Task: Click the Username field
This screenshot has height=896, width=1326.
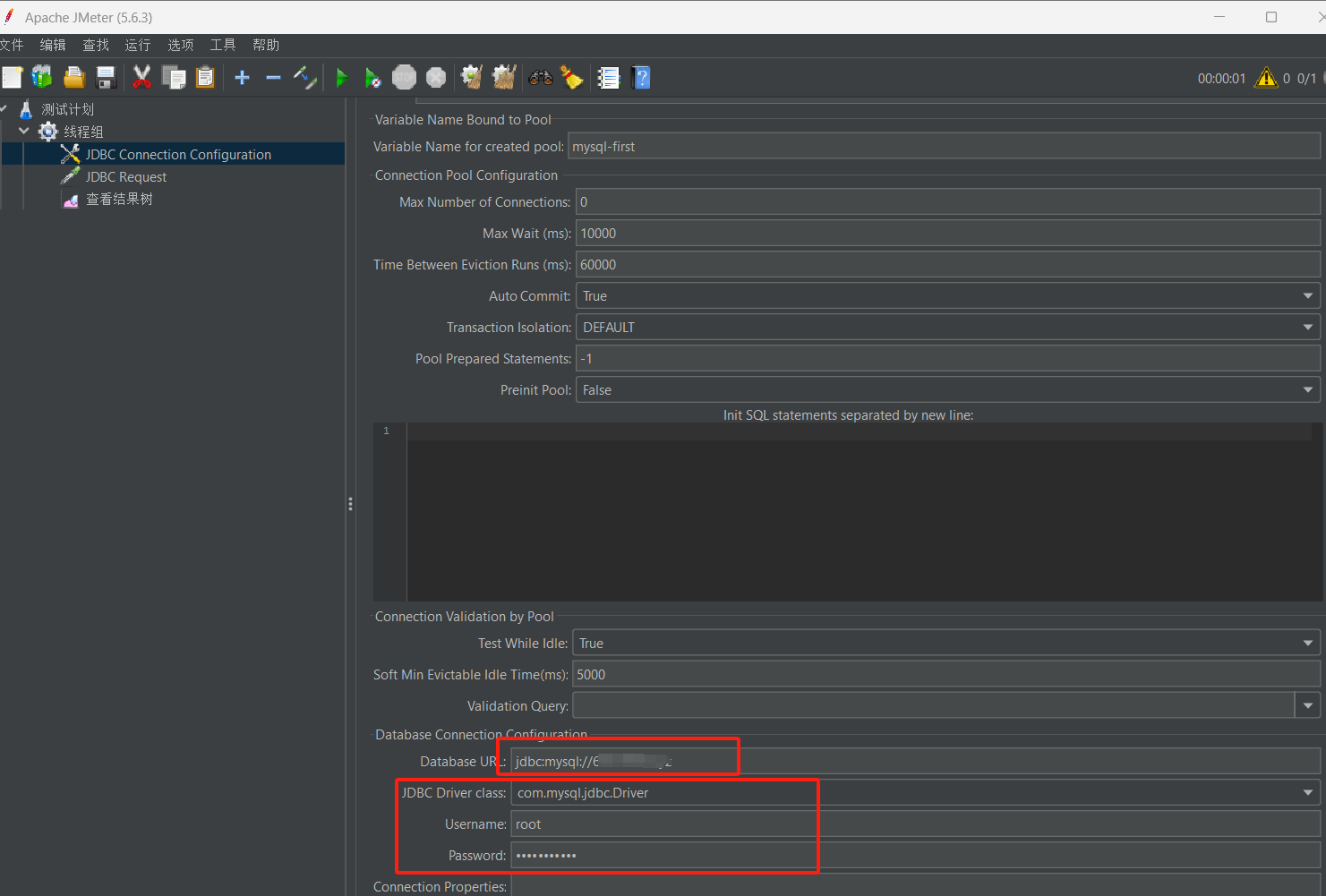Action: click(915, 824)
